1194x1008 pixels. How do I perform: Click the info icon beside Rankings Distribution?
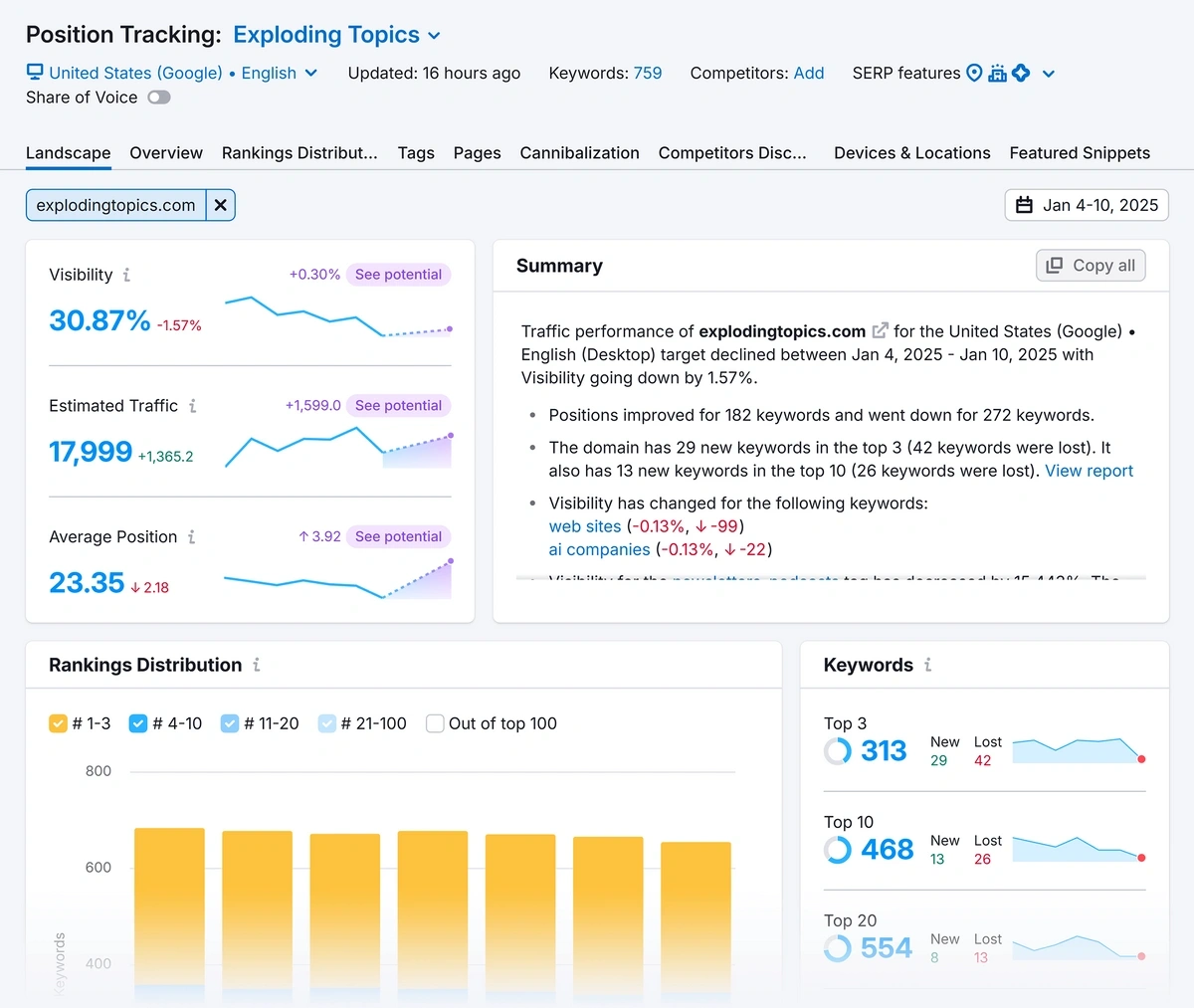[x=256, y=665]
